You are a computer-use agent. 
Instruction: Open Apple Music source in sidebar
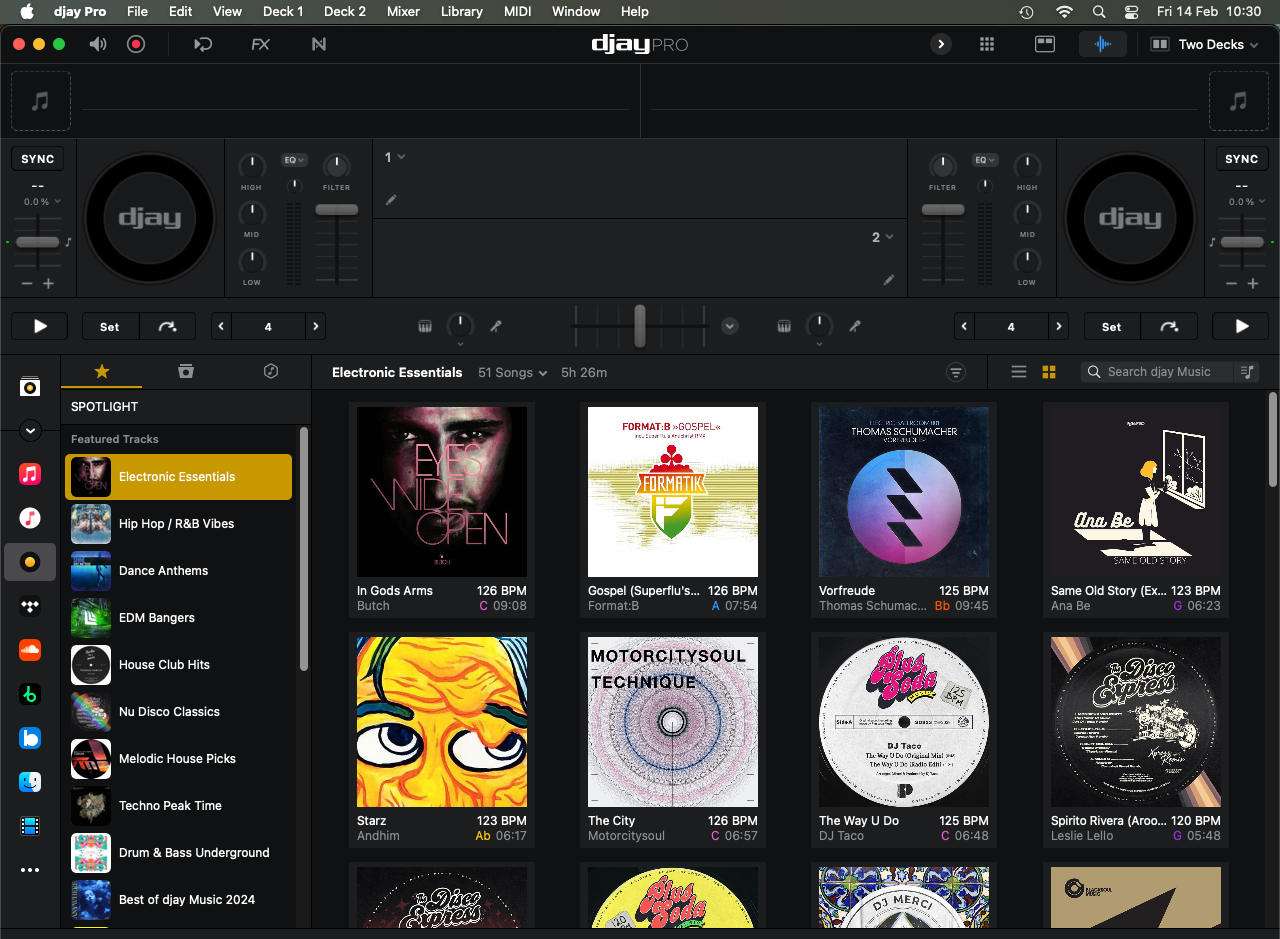(x=30, y=474)
